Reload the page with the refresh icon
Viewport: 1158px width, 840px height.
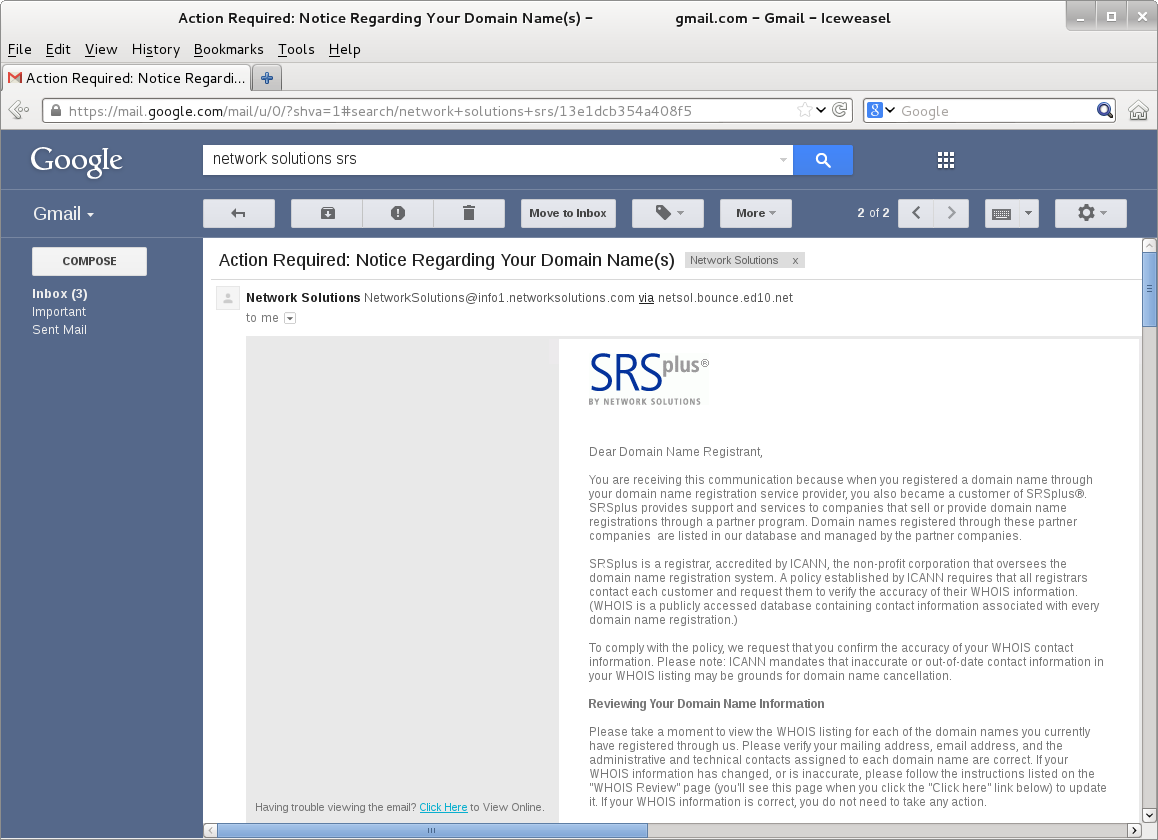pyautogui.click(x=840, y=110)
